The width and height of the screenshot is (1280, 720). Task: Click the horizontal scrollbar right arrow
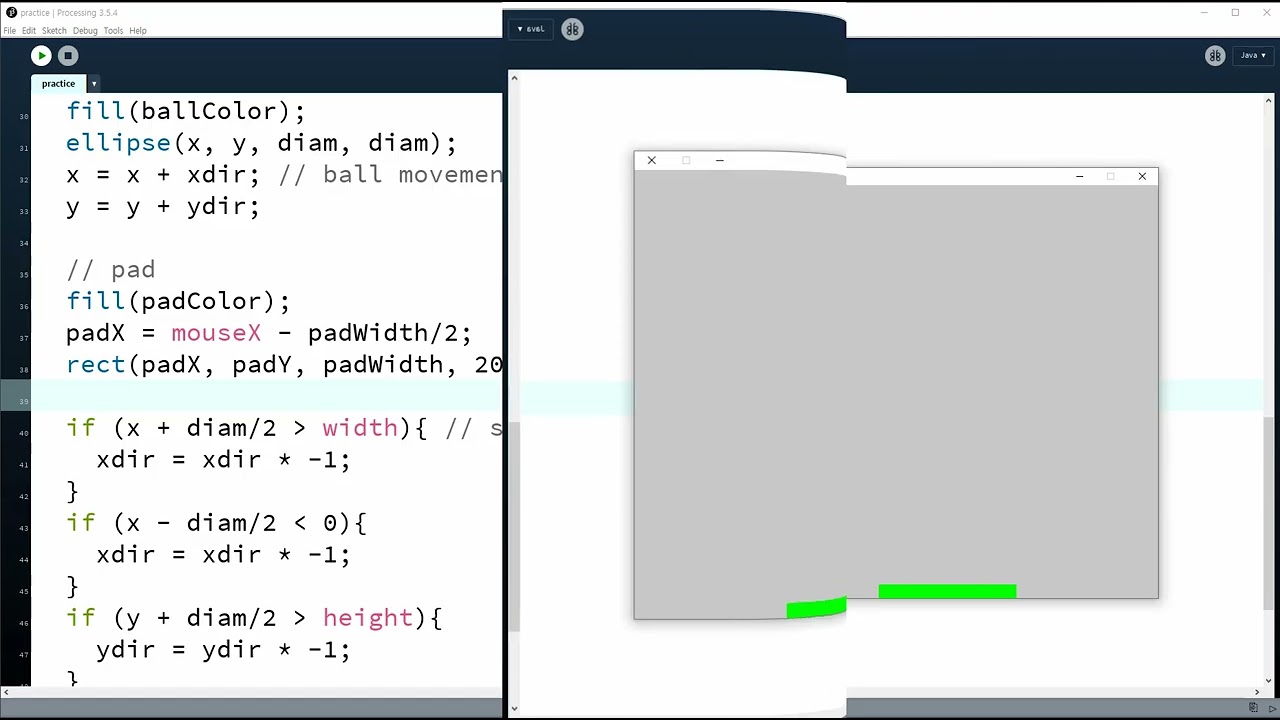(1257, 692)
